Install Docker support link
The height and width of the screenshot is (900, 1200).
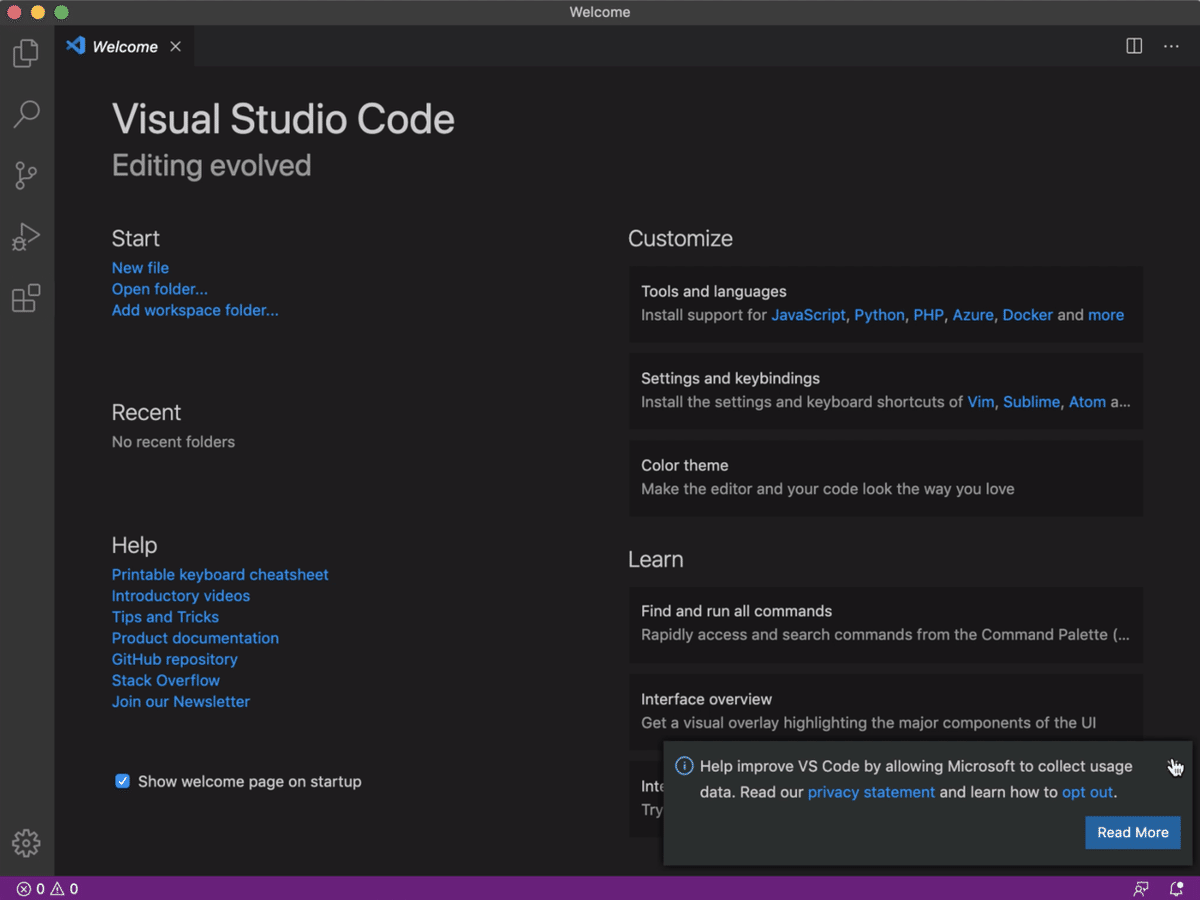click(1027, 315)
